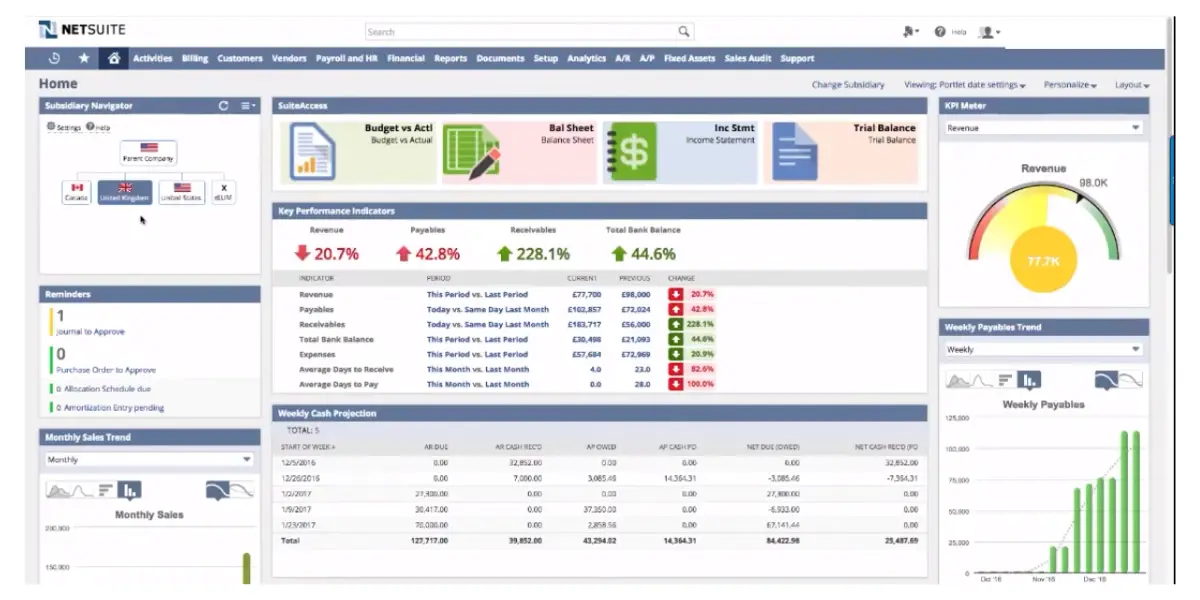This screenshot has width=1200, height=600.
Task: Open the Monthly Sales Trend period dropdown
Action: tap(149, 459)
